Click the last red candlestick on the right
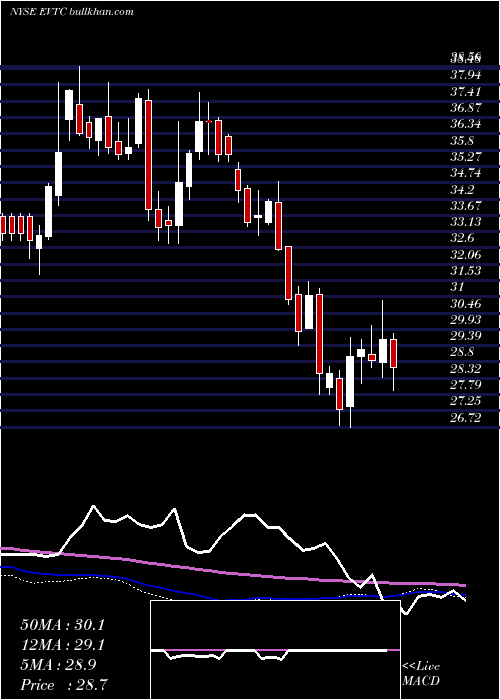The height and width of the screenshot is (700, 500). click(393, 353)
